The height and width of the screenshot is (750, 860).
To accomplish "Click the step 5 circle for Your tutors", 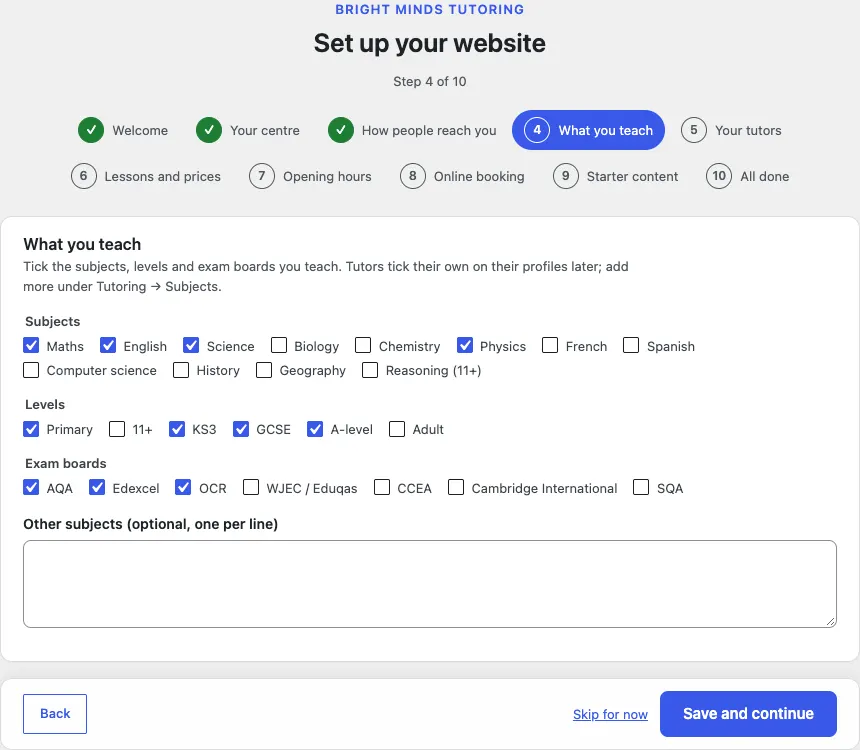I will coord(694,130).
